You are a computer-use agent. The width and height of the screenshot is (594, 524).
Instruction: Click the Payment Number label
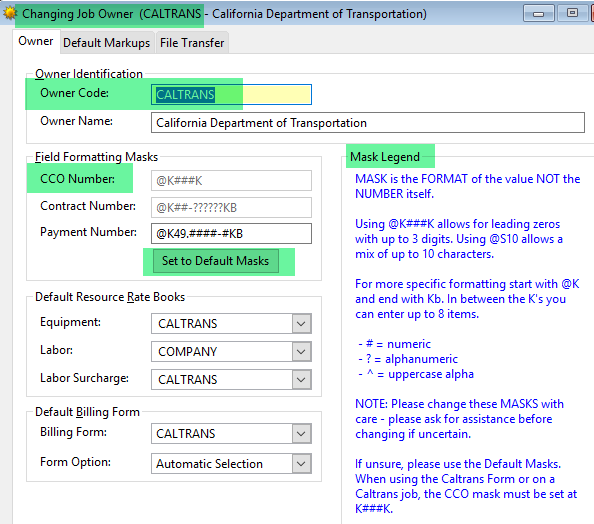[88, 232]
